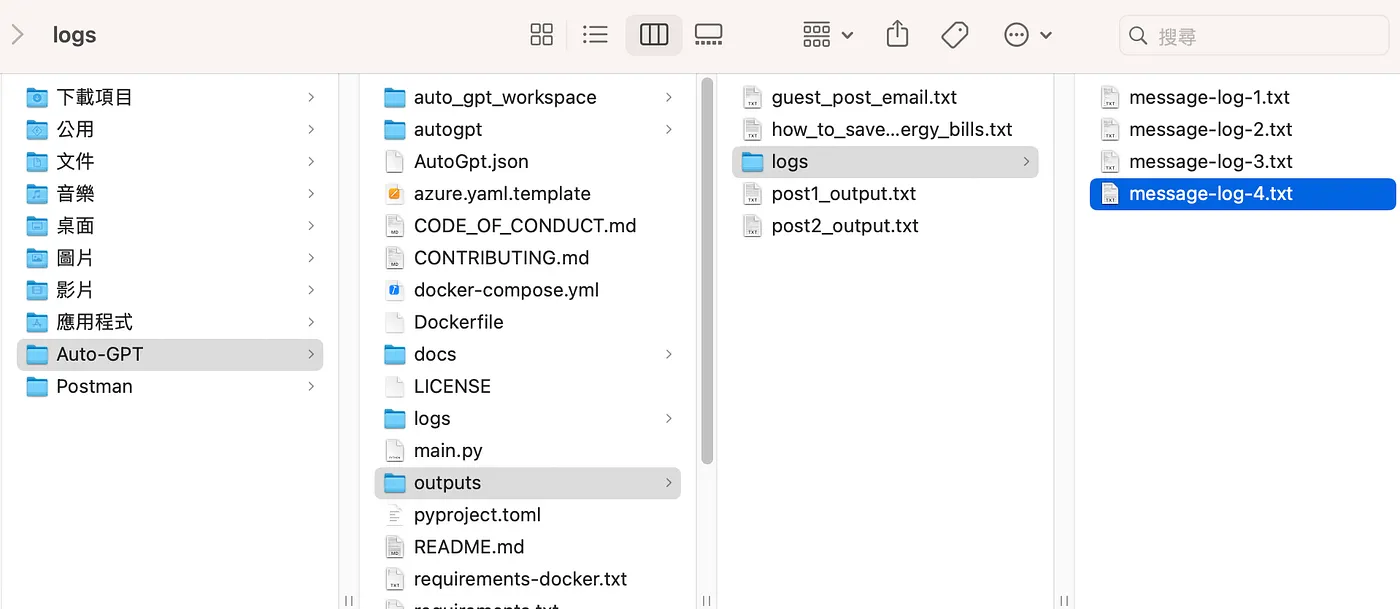Click the second column's vertical scrollbar

point(707,271)
